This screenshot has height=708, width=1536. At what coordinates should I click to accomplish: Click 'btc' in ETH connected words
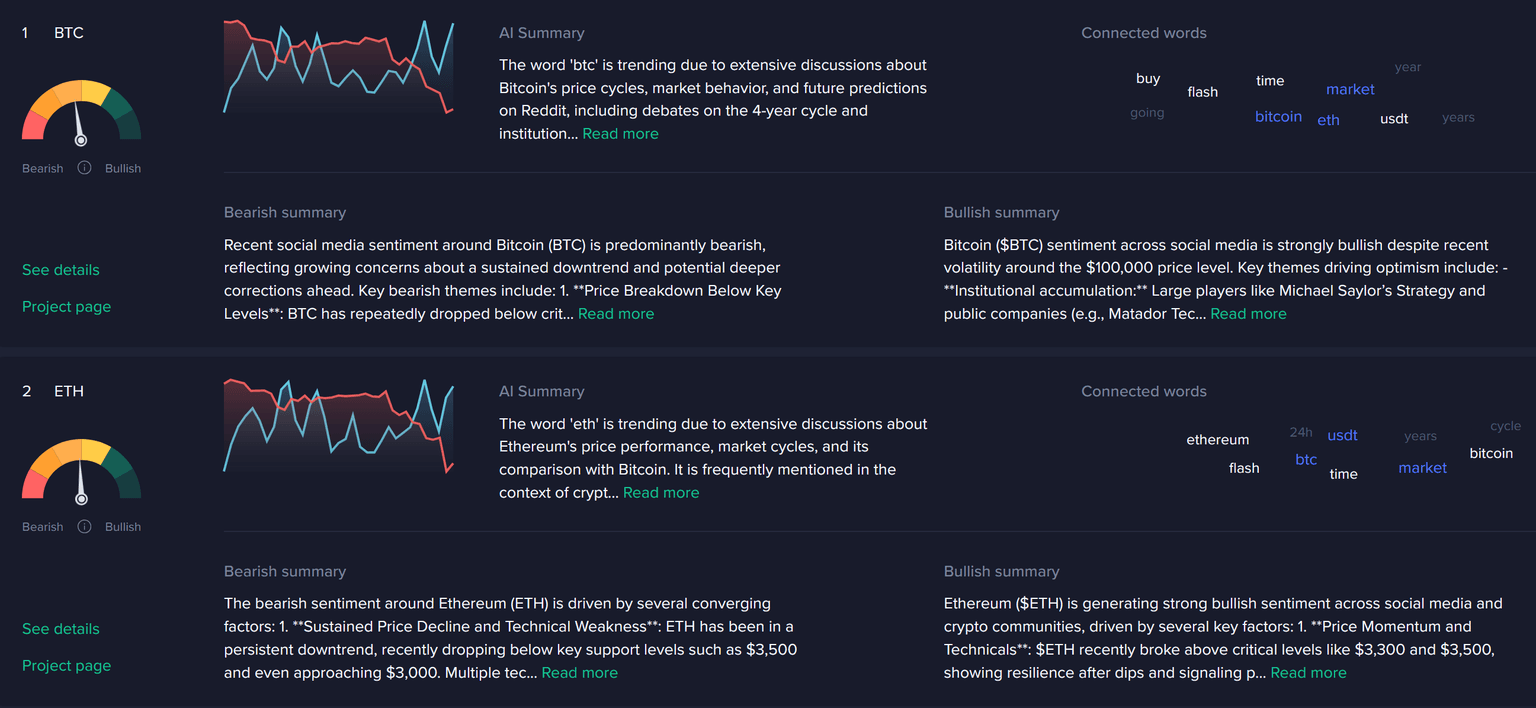[x=1306, y=460]
